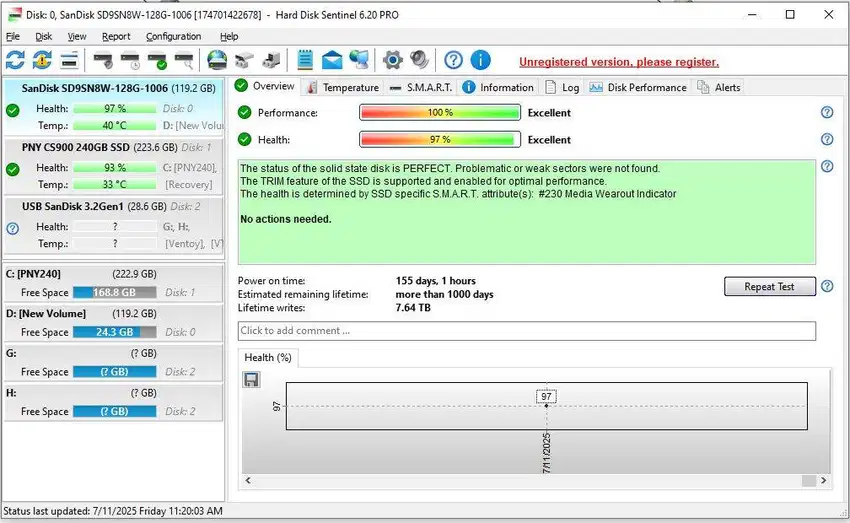Viewport: 850px width, 523px height.
Task: Click the globe-over-disk toolbar icon
Action: 217,60
